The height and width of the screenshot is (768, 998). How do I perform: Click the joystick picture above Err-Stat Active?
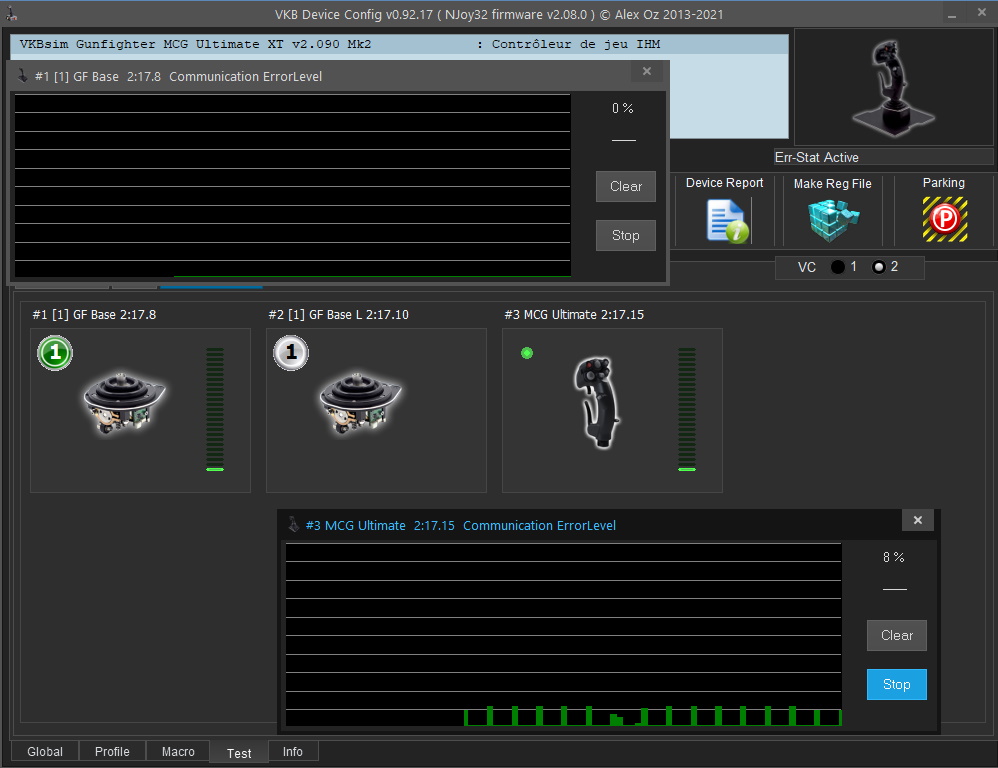click(x=893, y=87)
